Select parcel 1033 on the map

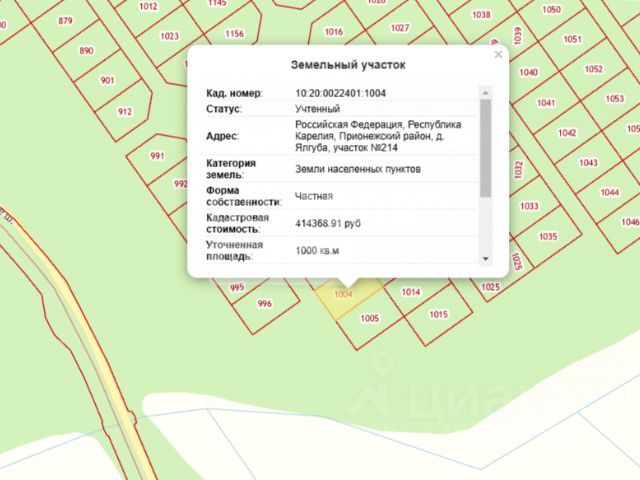pyautogui.click(x=529, y=206)
